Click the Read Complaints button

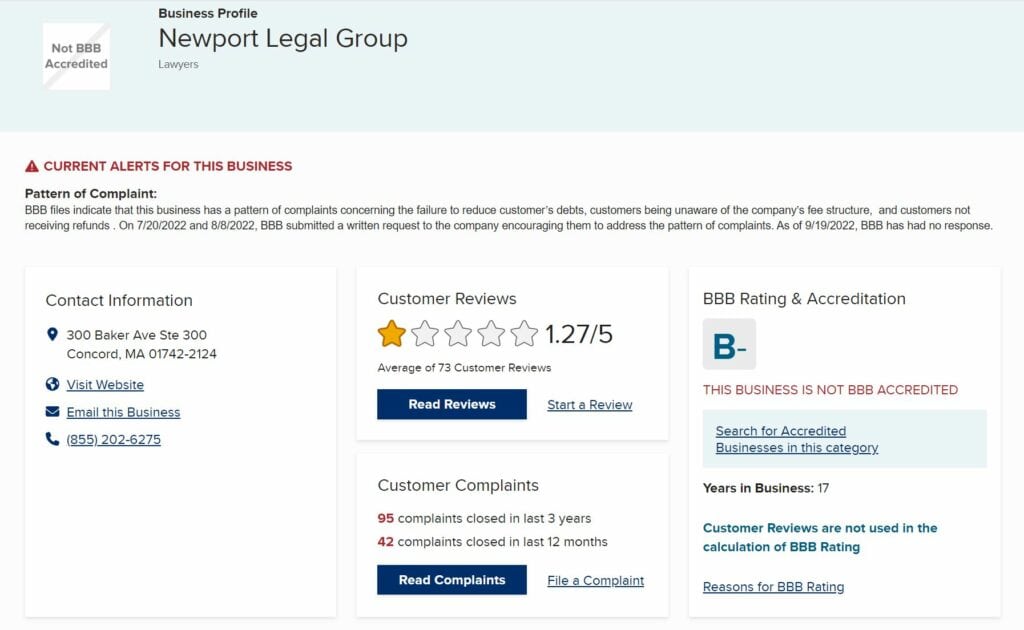(x=452, y=580)
